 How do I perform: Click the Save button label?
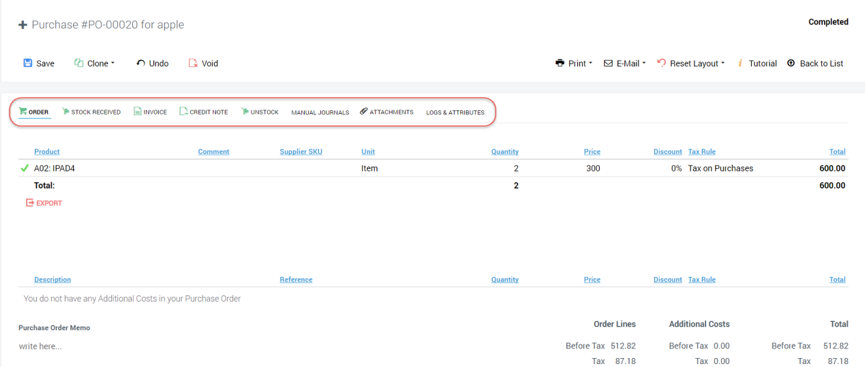point(45,63)
